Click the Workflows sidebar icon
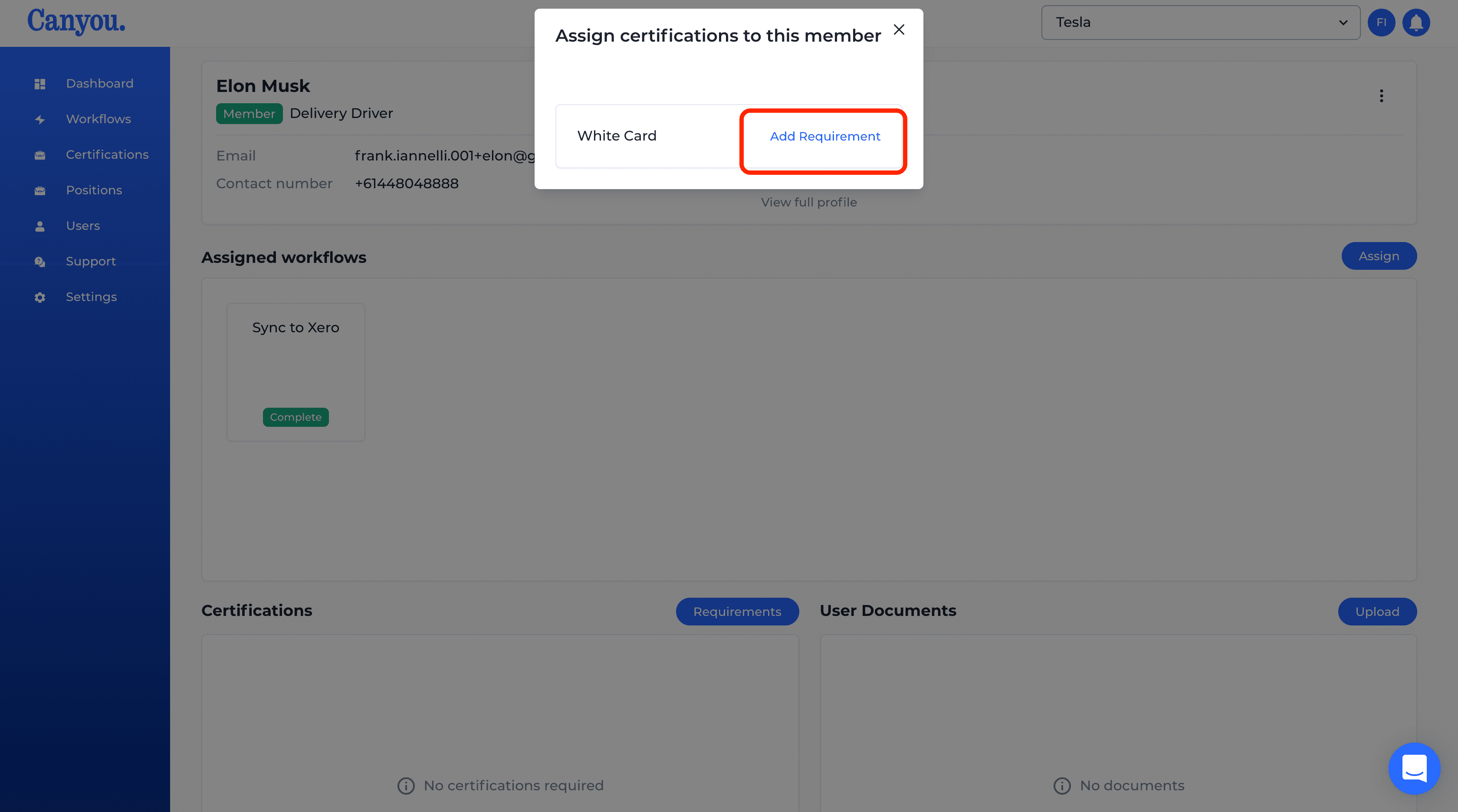1458x812 pixels. tap(40, 119)
